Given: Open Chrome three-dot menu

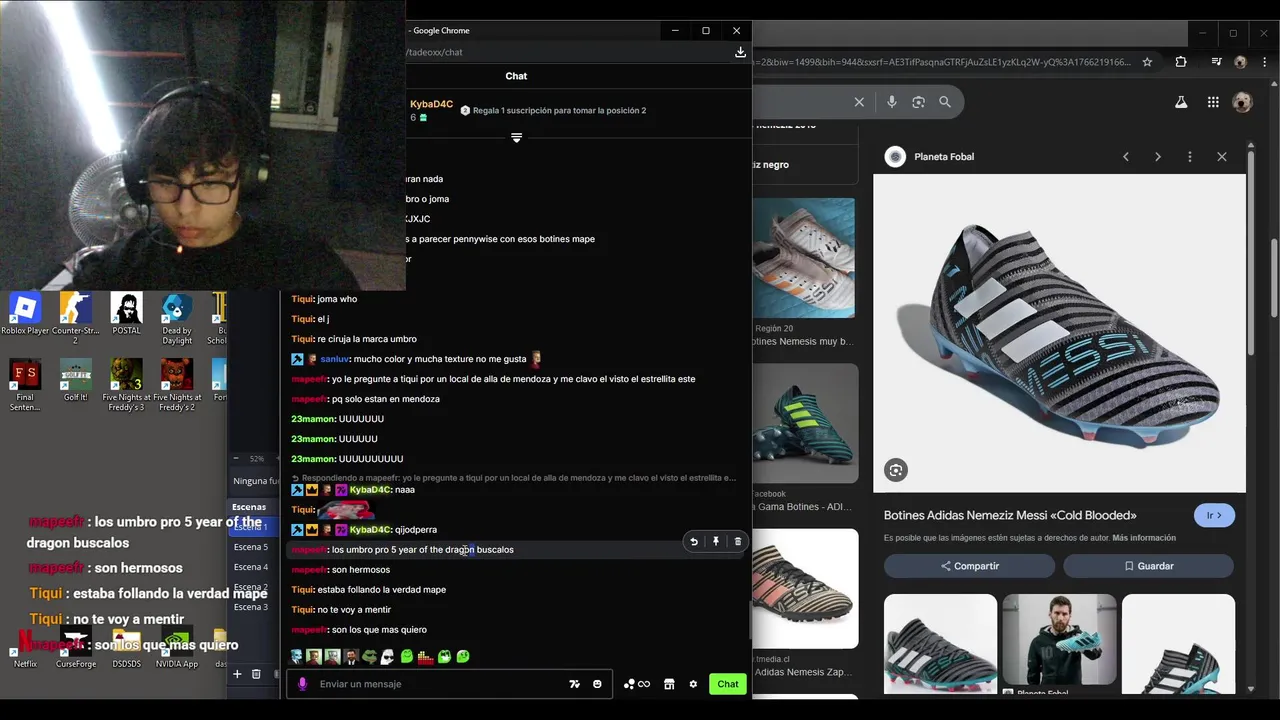Looking at the screenshot, I should pyautogui.click(x=1264, y=62).
